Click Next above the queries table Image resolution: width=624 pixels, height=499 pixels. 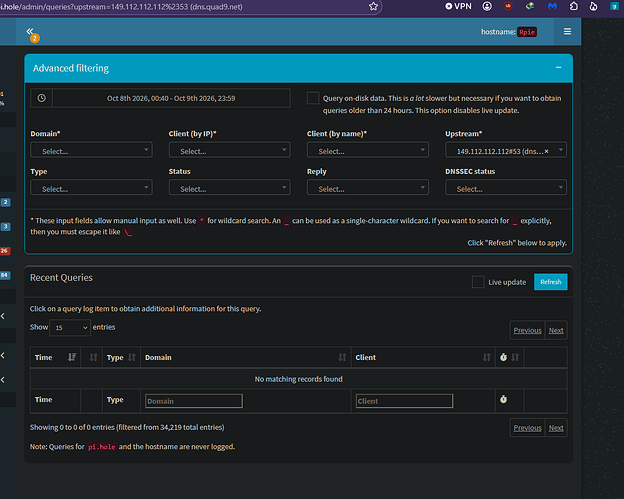point(556,330)
